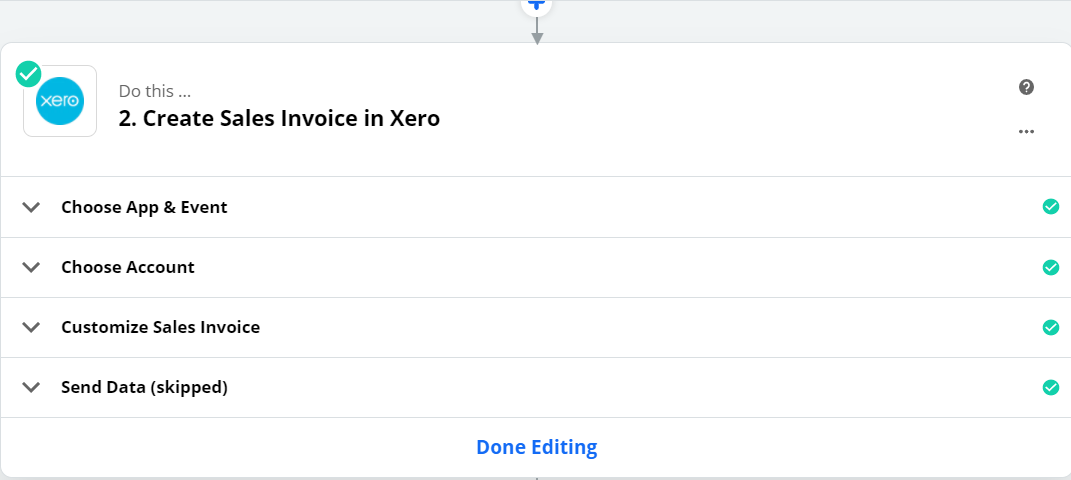Open the Customize Sales Invoice section
This screenshot has height=480, width=1071.
536,327
